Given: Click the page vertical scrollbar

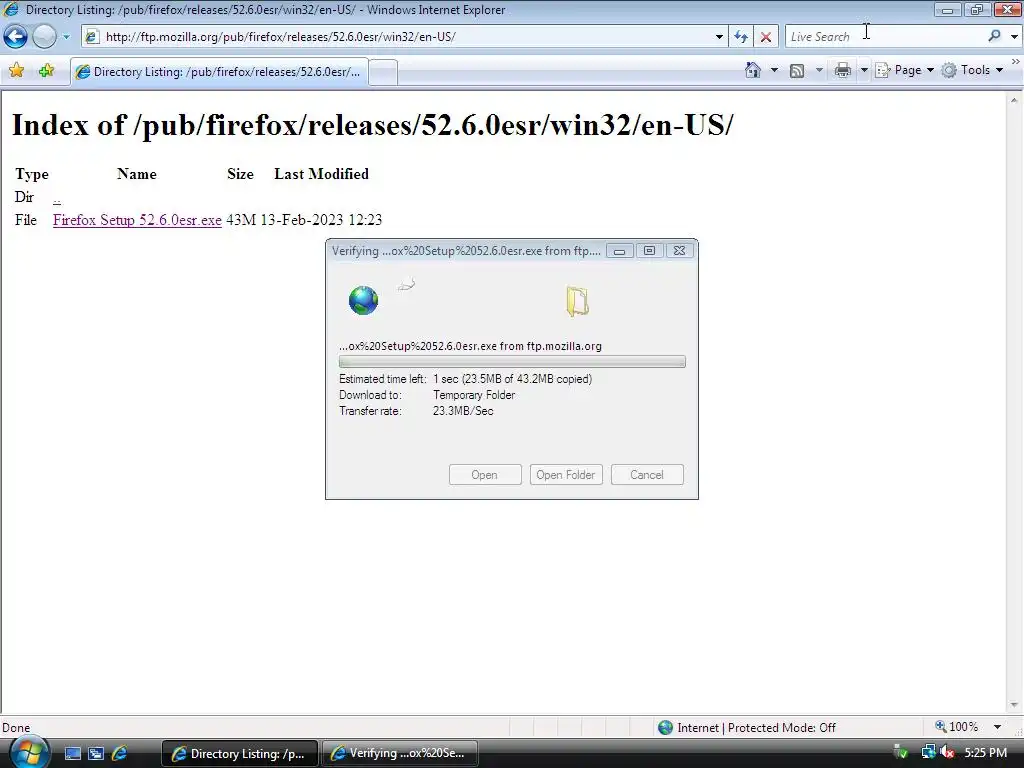Looking at the screenshot, I should click(1014, 402).
